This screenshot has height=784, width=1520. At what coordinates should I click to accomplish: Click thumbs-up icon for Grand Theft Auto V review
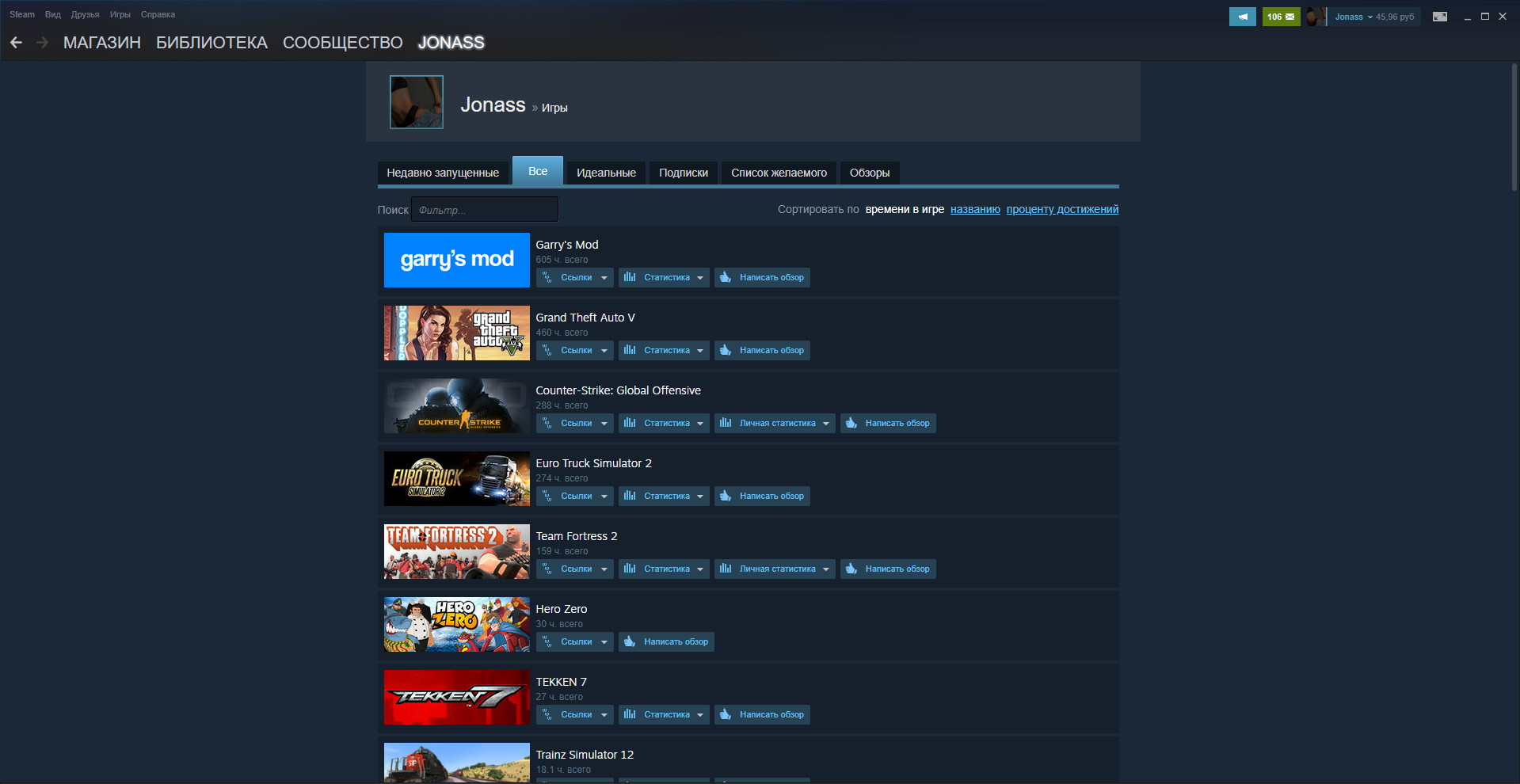click(x=726, y=350)
